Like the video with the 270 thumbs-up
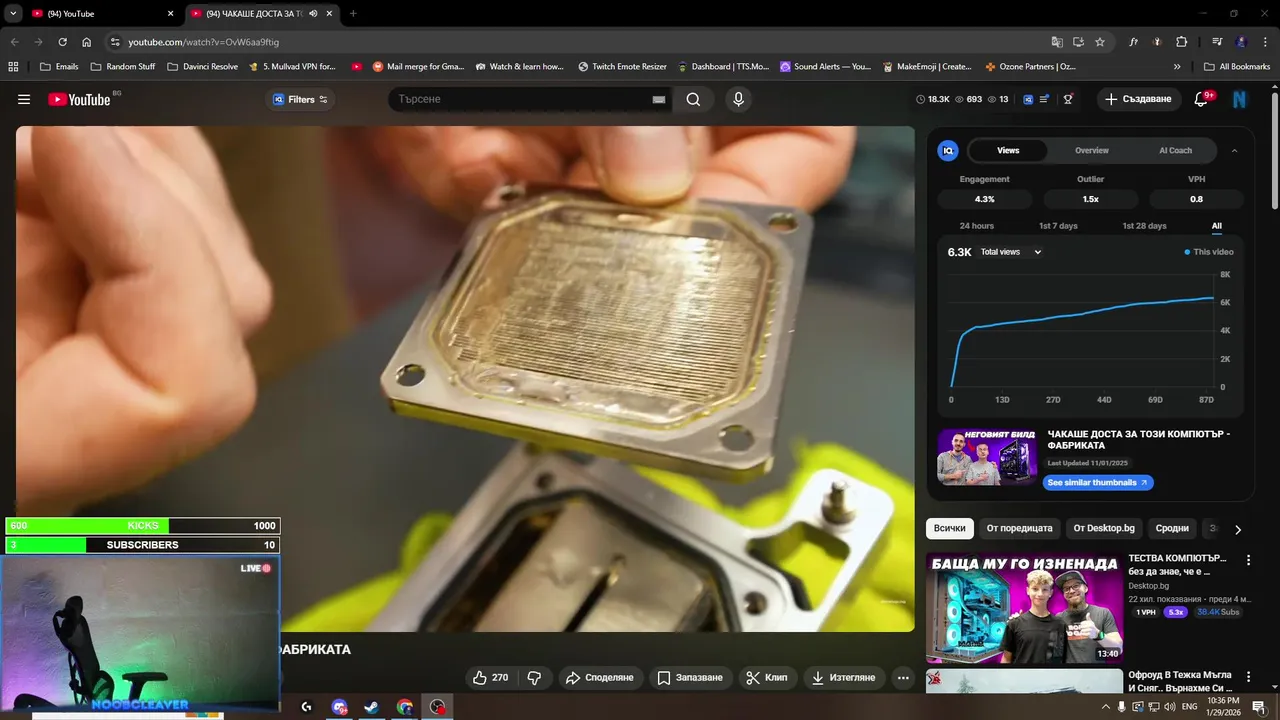 492,677
